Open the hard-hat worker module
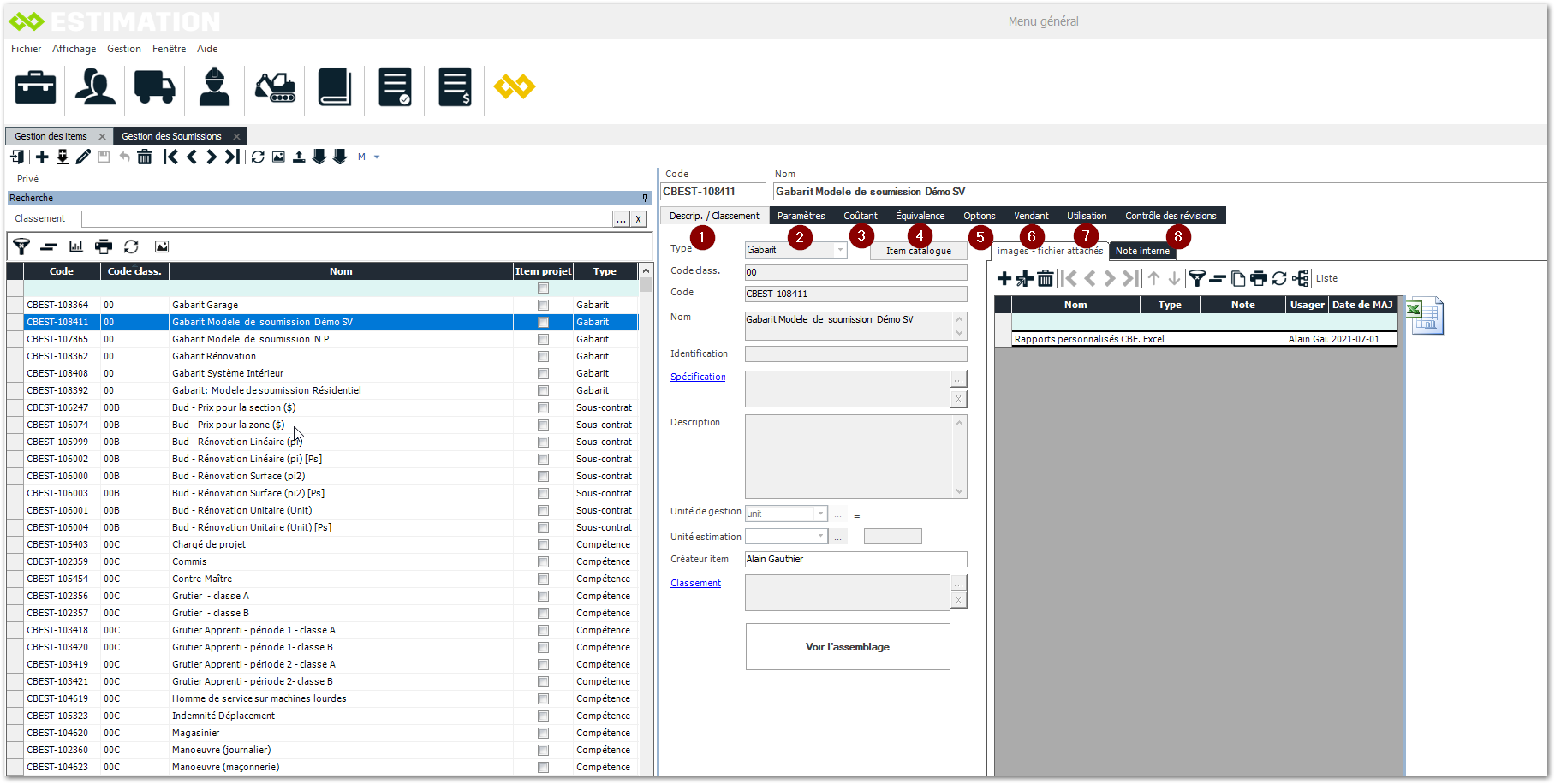This screenshot has height=784, width=1555. coord(214,87)
